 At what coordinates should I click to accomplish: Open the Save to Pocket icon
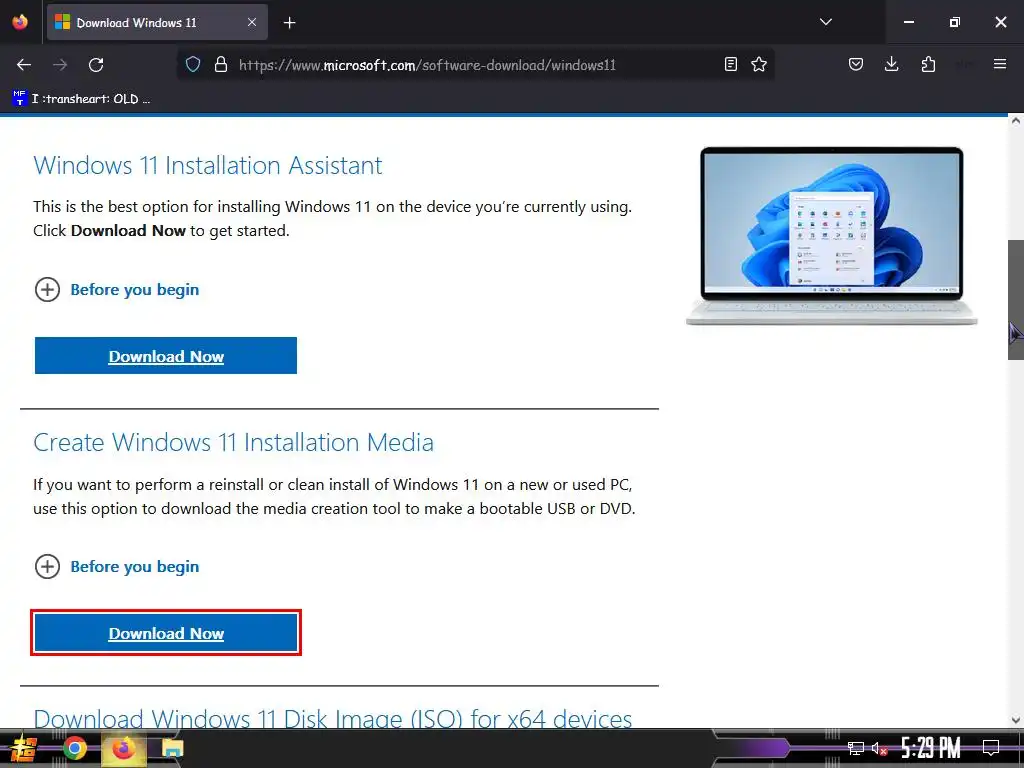(856, 64)
